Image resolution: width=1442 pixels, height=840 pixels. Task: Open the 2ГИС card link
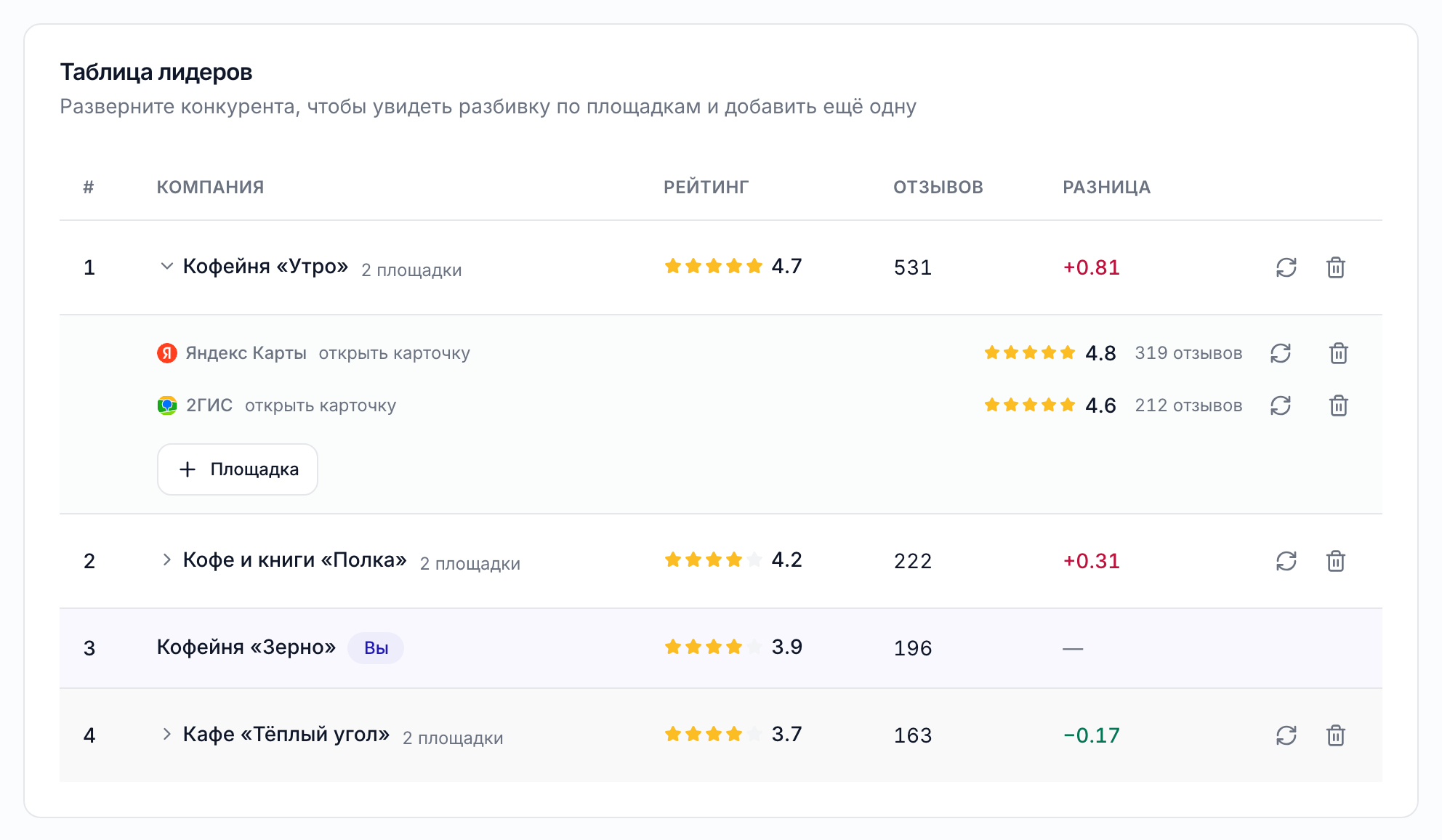point(321,405)
